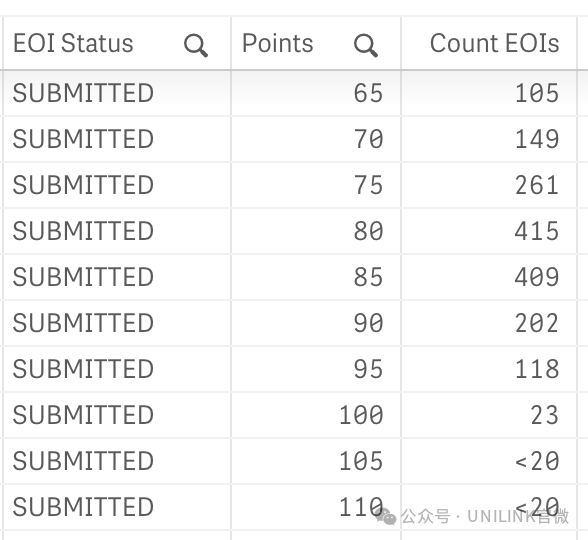Sort by Points column header
Image resolution: width=588 pixels, height=540 pixels.
(x=278, y=43)
